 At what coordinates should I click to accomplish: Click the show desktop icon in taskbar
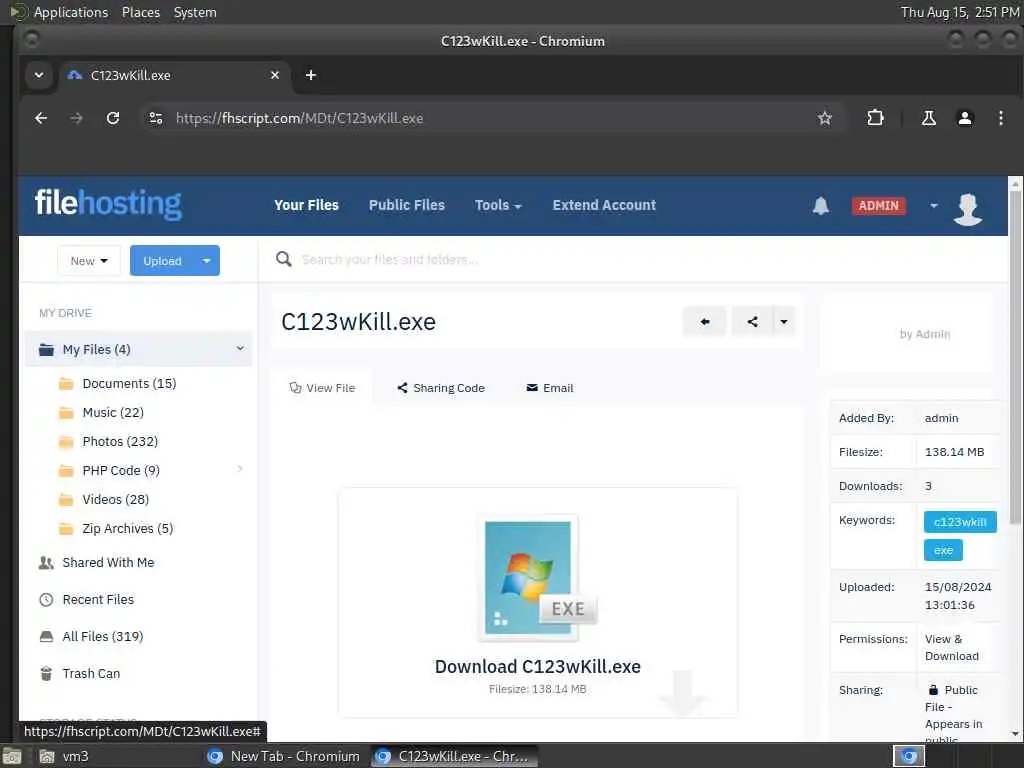pos(12,756)
